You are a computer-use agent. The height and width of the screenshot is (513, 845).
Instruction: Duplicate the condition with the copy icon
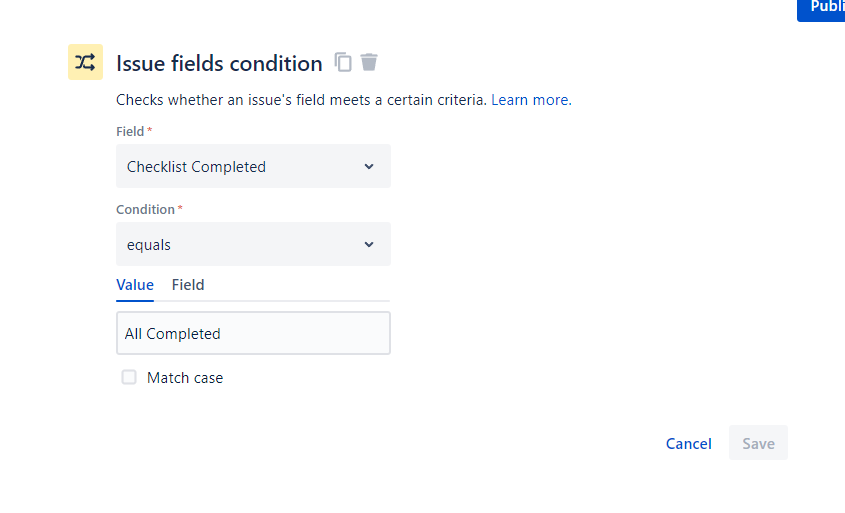[343, 62]
